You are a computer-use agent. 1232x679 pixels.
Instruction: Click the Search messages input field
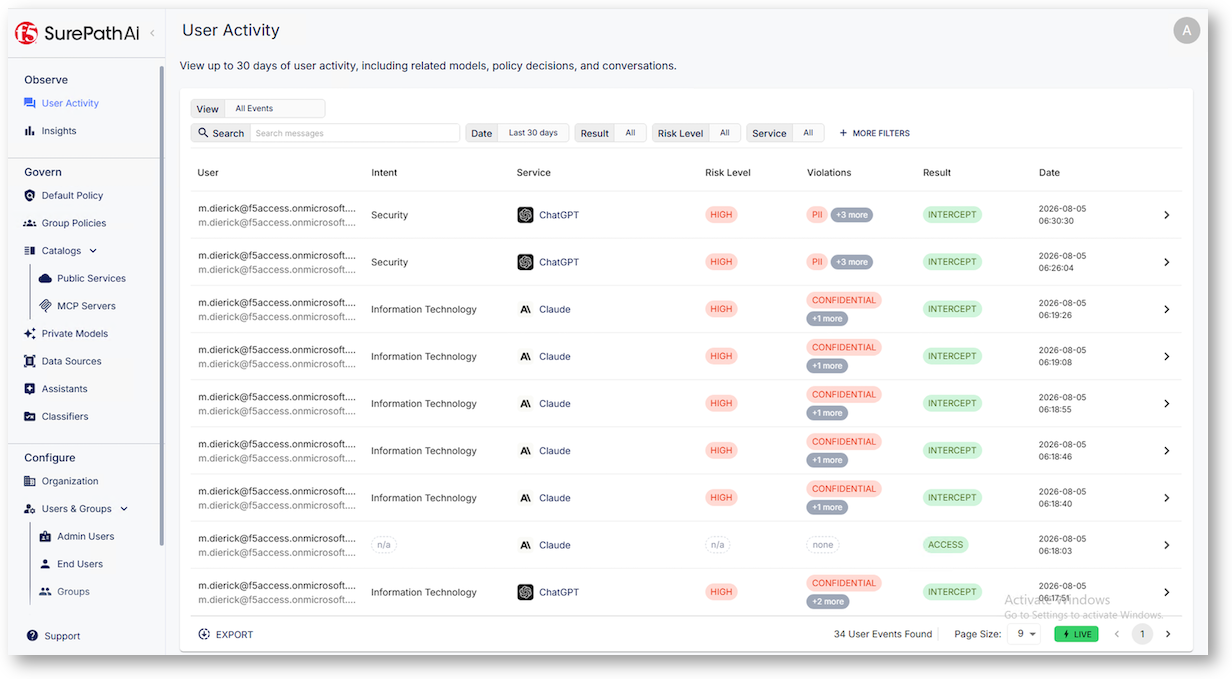355,133
